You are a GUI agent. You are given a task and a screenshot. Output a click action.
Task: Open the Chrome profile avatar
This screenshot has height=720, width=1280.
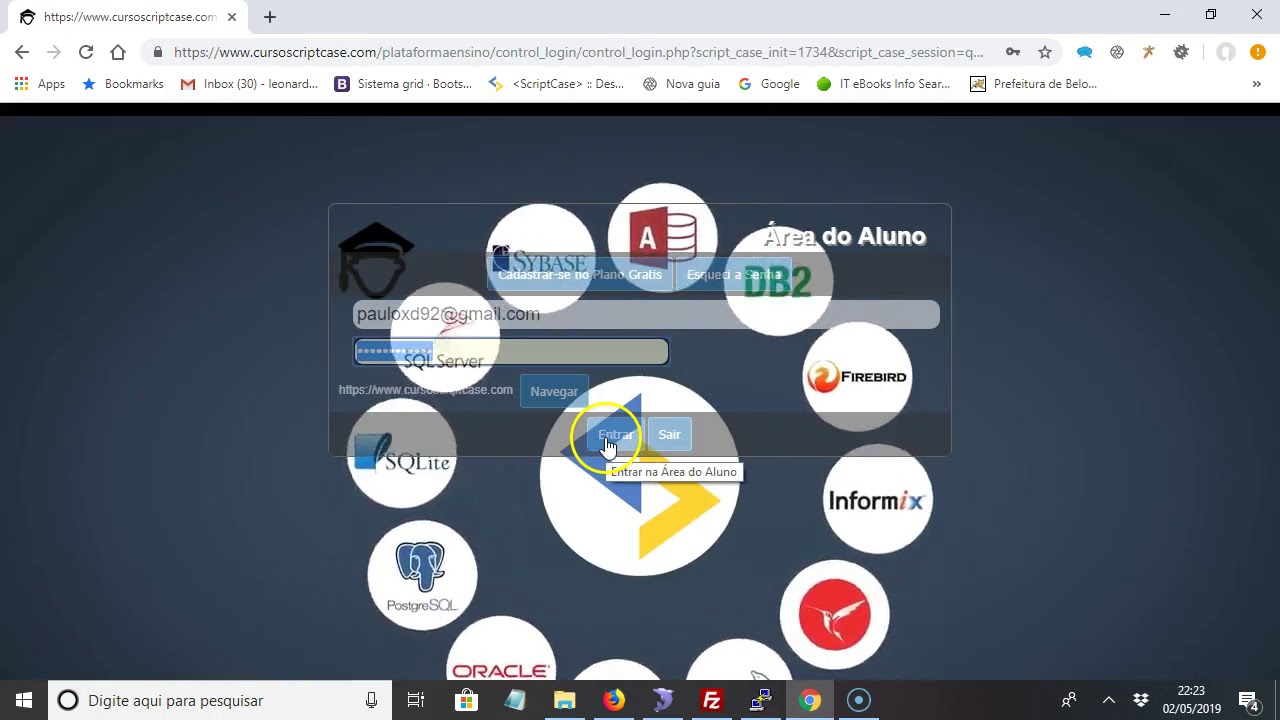1225,52
